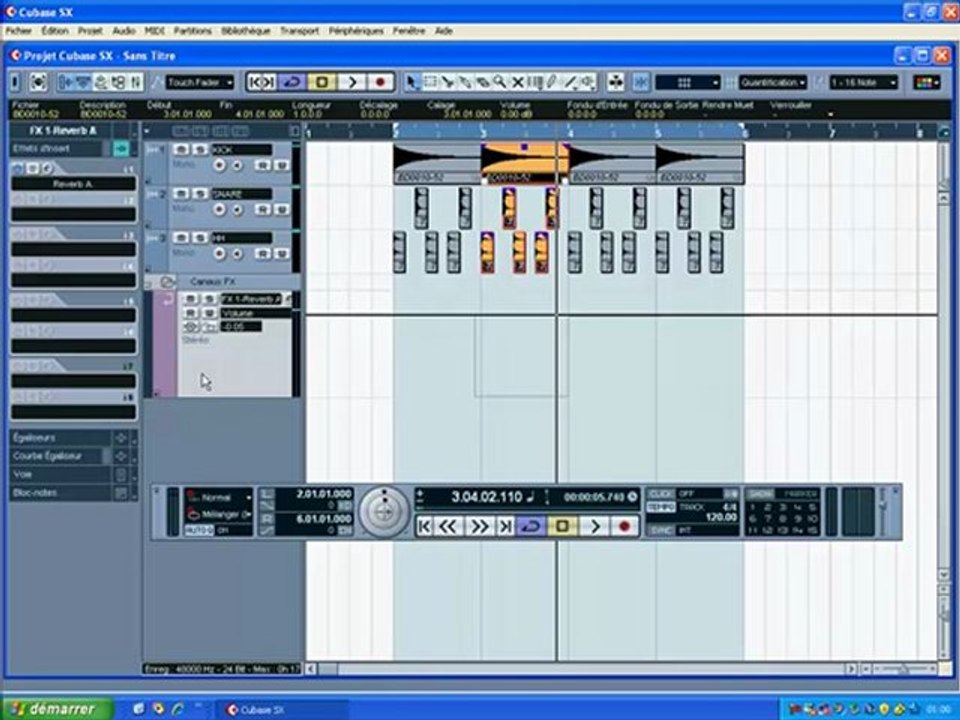The image size is (960, 720).
Task: Click the jog wheel in transport panel
Action: click(x=384, y=512)
